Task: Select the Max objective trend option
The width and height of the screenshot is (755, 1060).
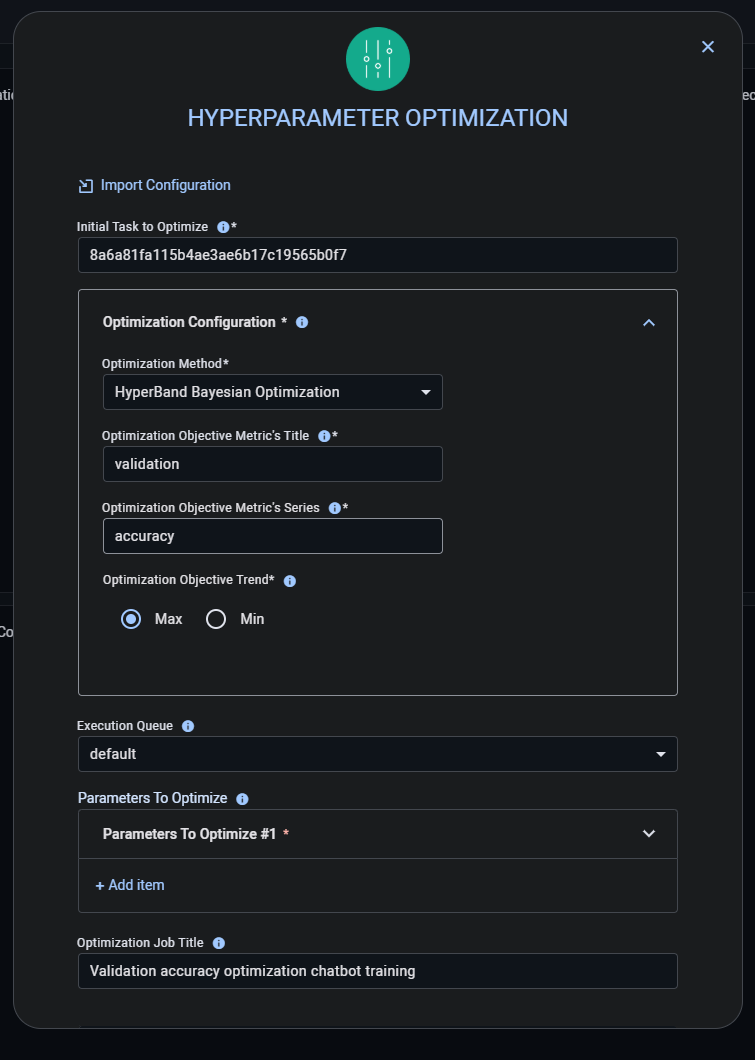Action: (x=131, y=619)
